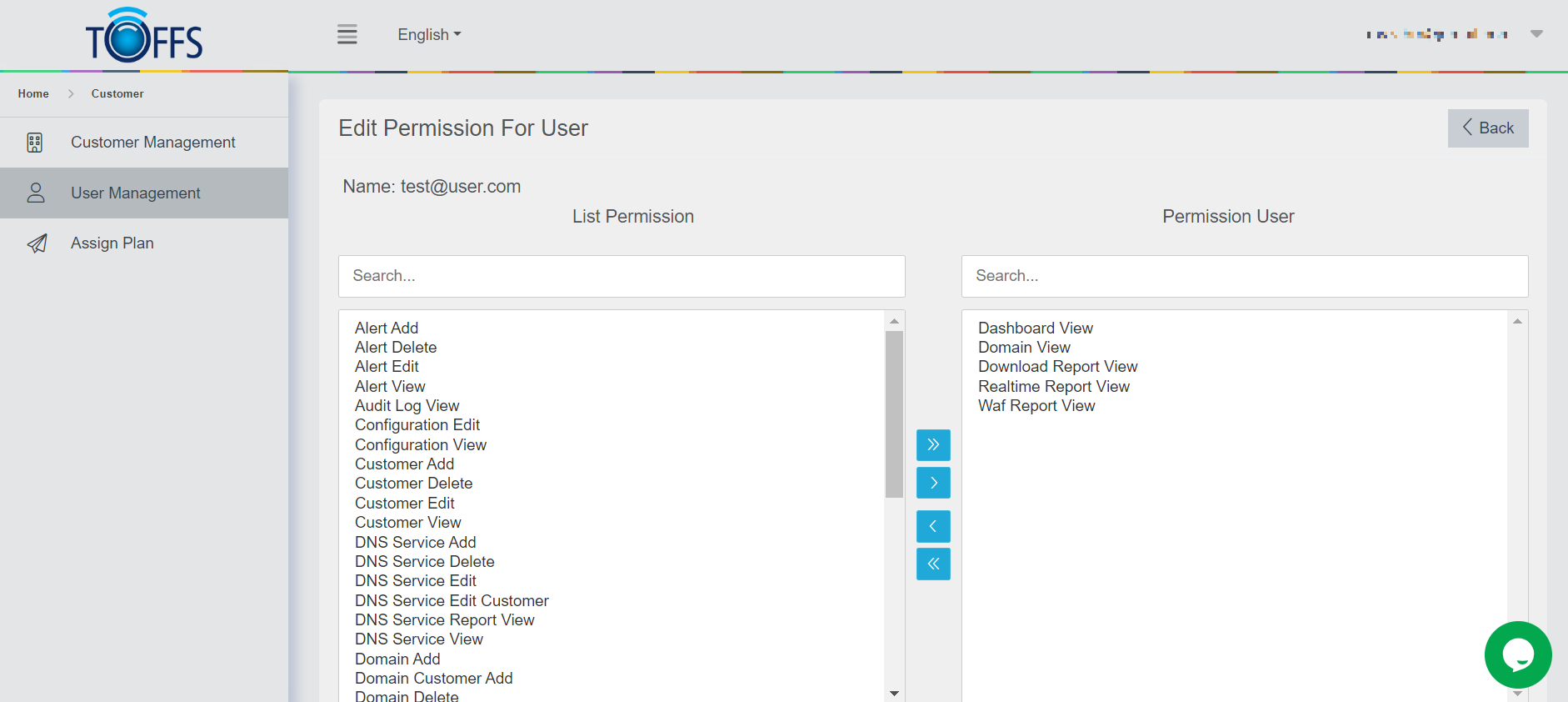
Task: Click the Assign Plan paper plane icon
Action: [37, 243]
